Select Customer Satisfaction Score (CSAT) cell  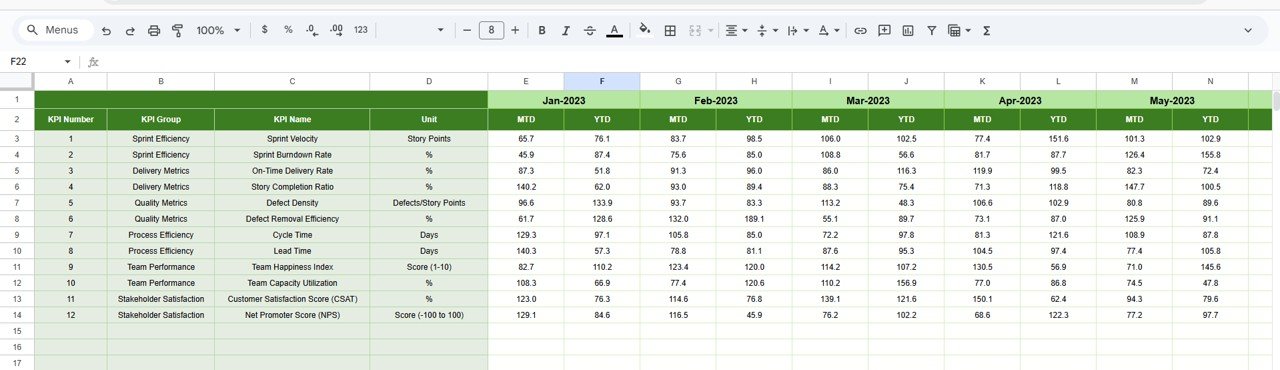pyautogui.click(x=292, y=299)
